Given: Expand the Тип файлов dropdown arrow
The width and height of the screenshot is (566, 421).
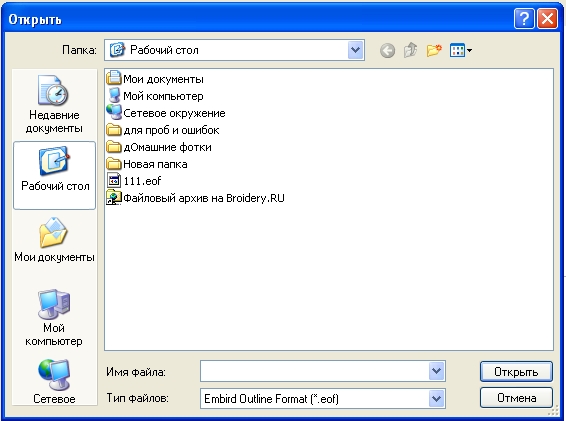Looking at the screenshot, I should coord(436,398).
